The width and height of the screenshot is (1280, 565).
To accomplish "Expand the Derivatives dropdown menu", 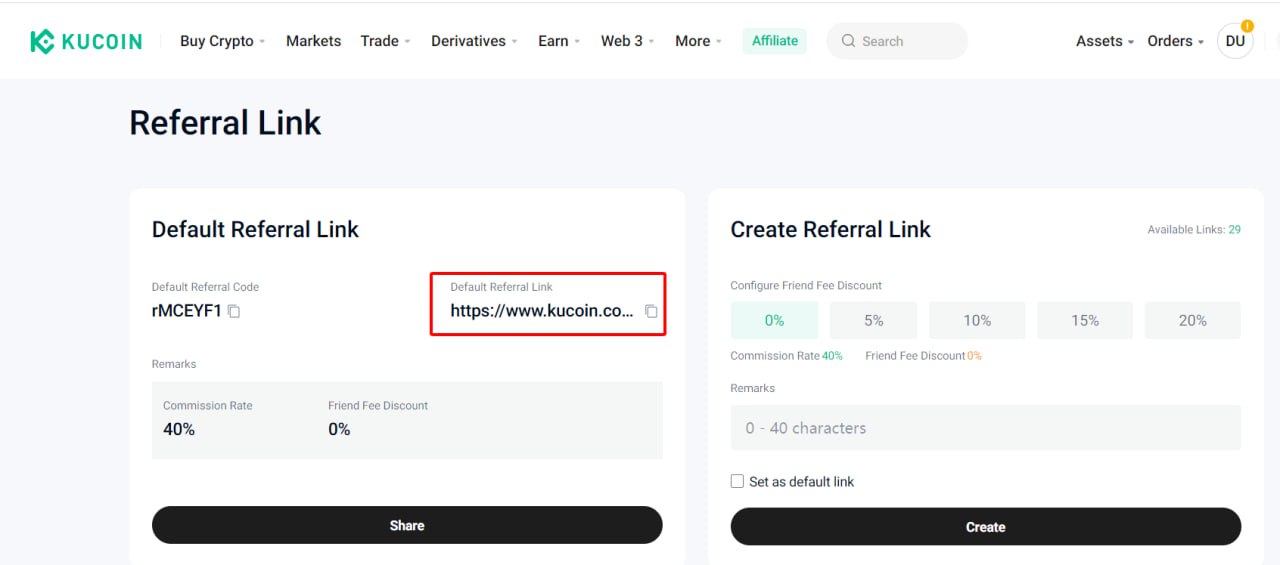I will tap(474, 41).
